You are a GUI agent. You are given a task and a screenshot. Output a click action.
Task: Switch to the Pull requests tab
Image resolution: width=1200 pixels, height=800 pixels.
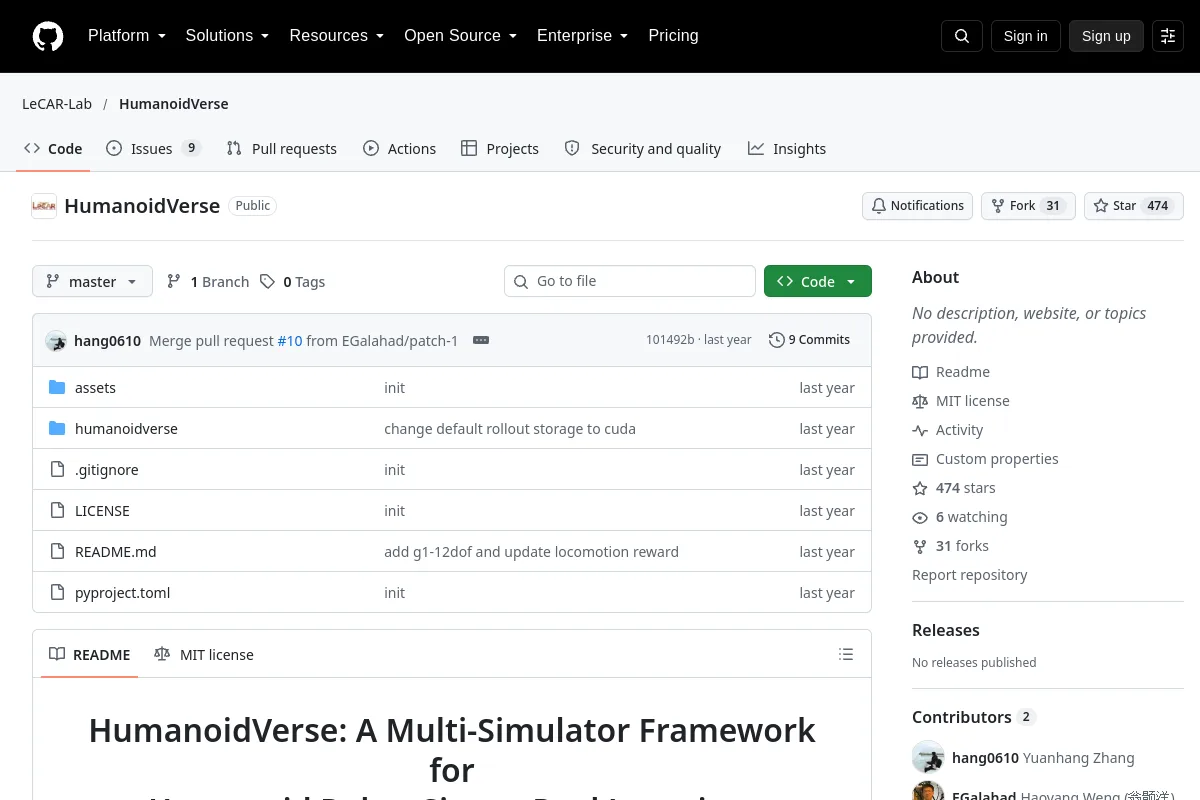(x=282, y=149)
